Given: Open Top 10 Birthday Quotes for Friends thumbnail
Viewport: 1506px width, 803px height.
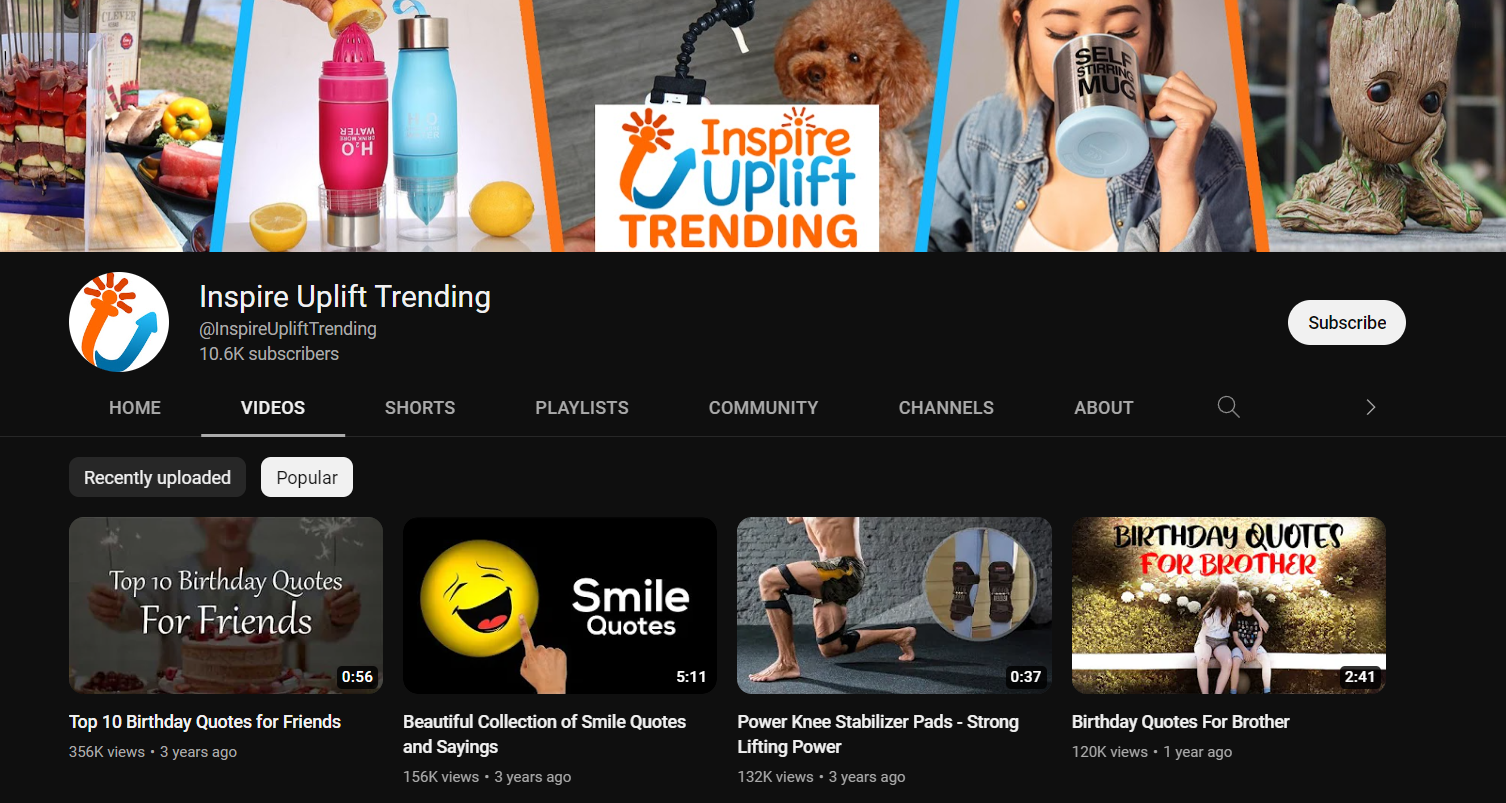Looking at the screenshot, I should click(226, 605).
